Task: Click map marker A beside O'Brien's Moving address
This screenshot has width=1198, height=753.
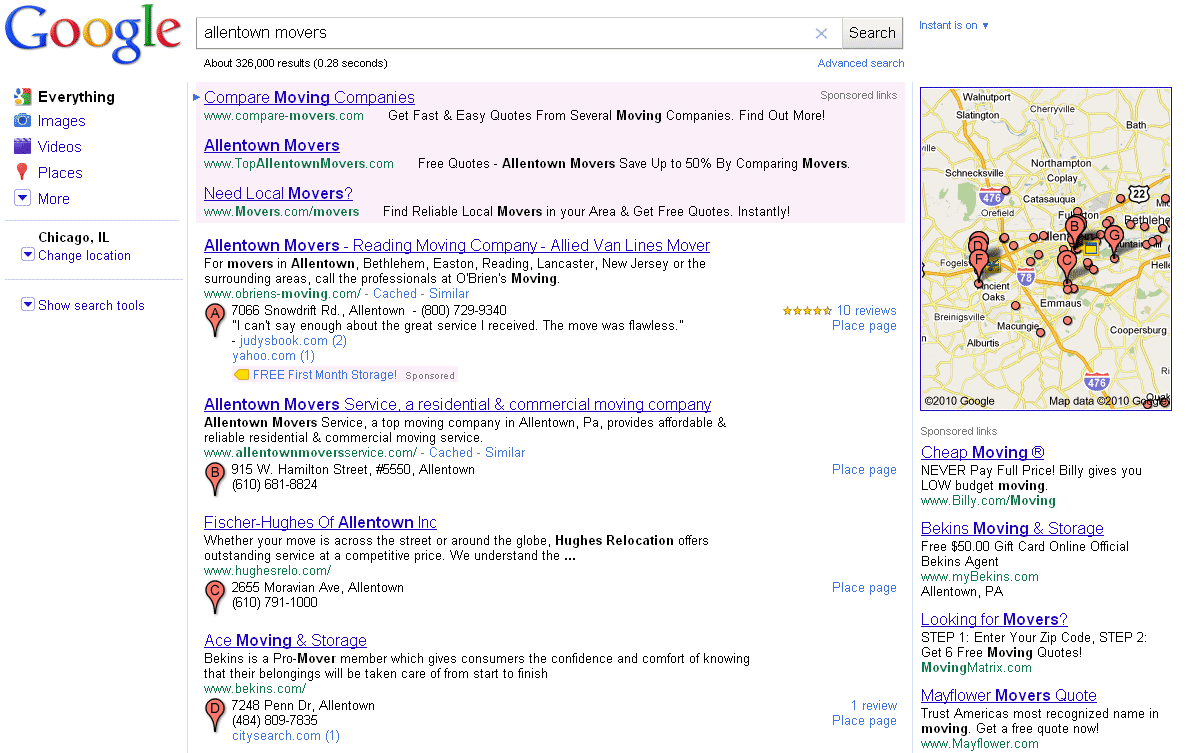Action: 214,320
